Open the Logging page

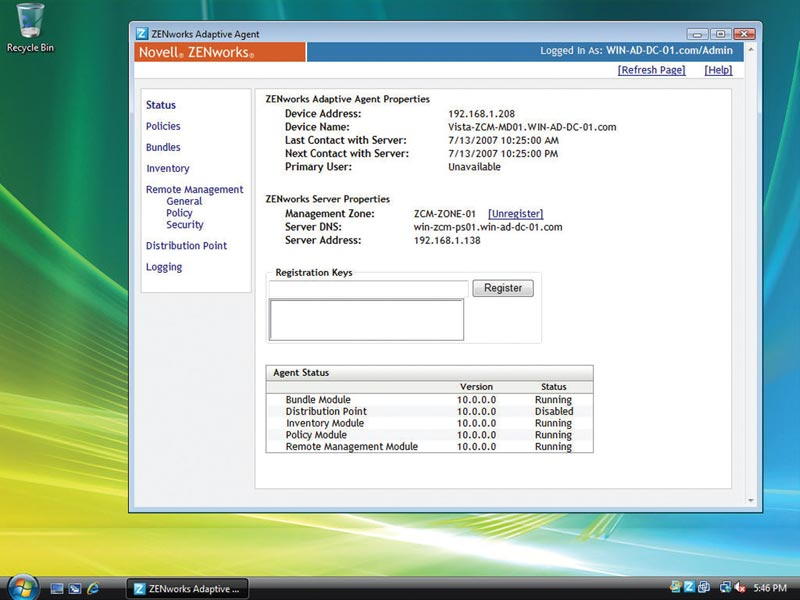(164, 267)
